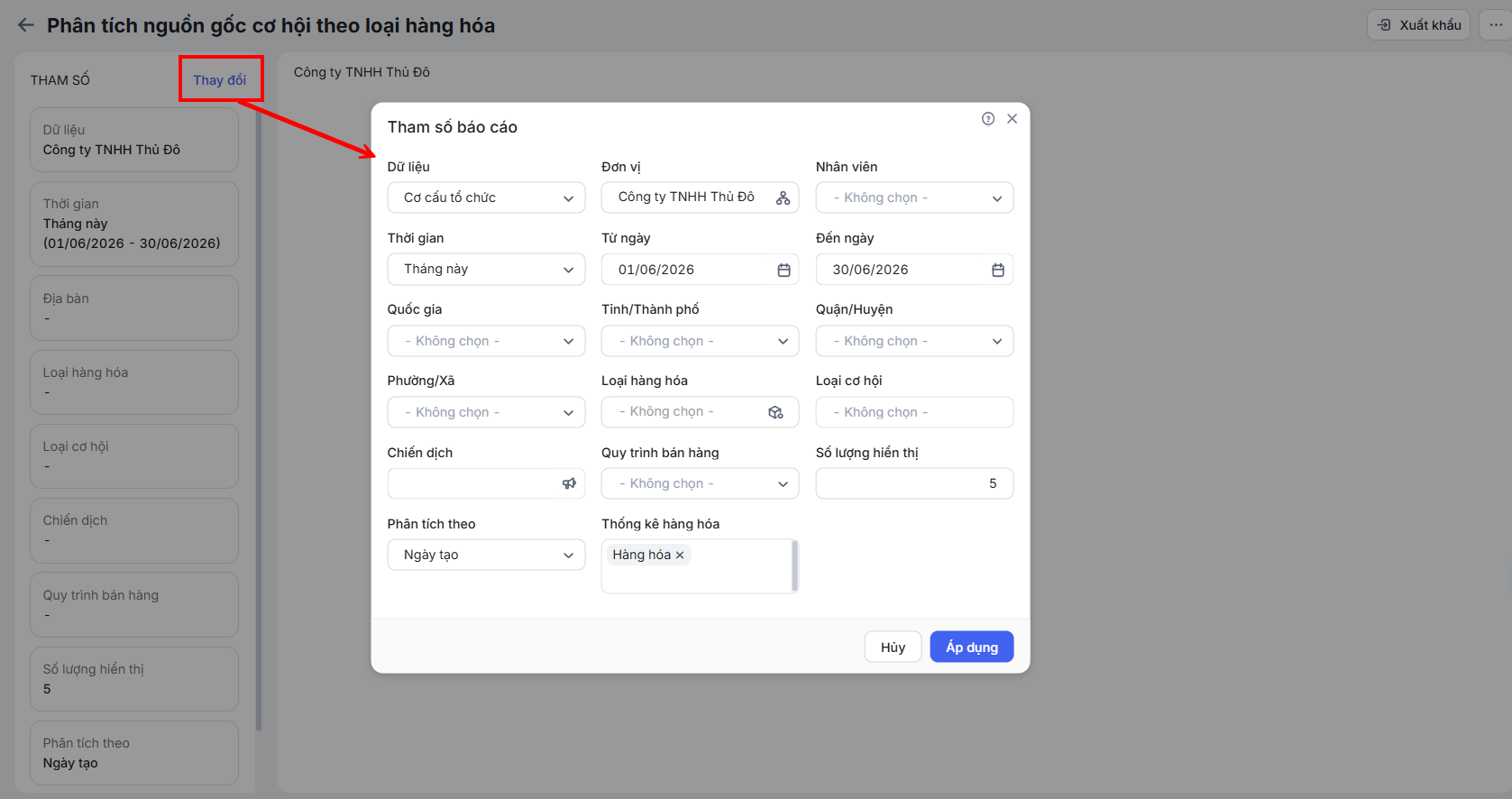Open the Quận/Huyện dropdown
Screen dimensions: 1512x799
coord(914,341)
